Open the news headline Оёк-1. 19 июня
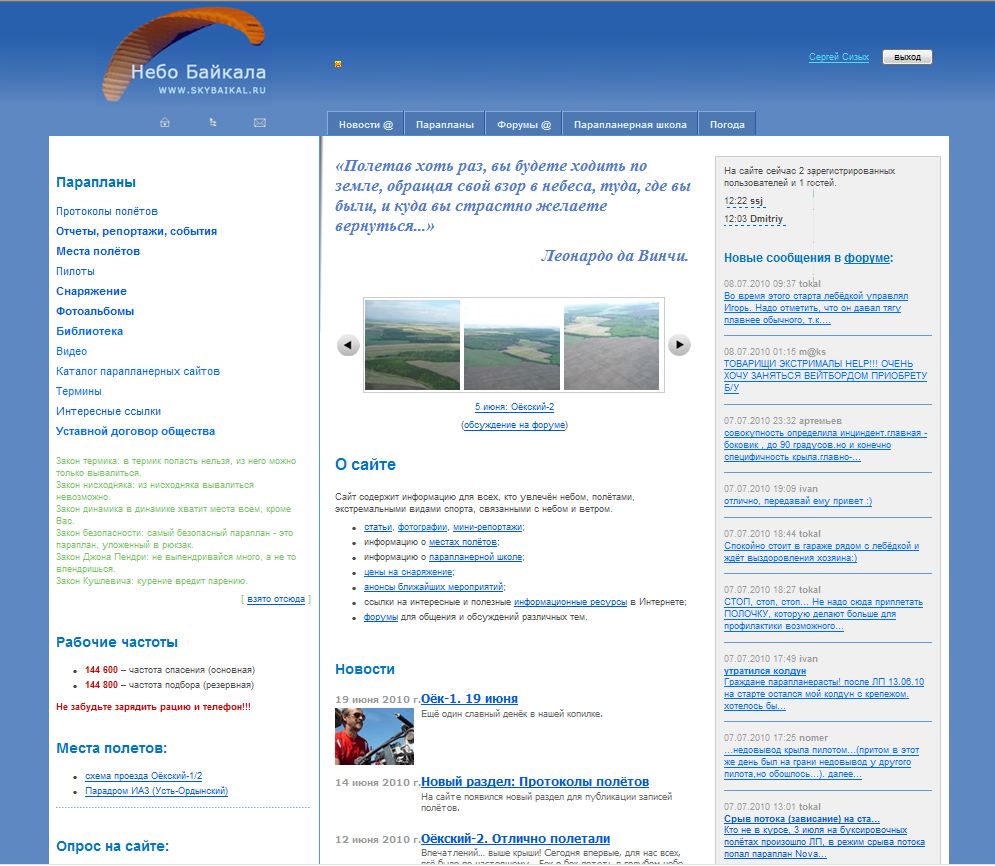 [469, 698]
